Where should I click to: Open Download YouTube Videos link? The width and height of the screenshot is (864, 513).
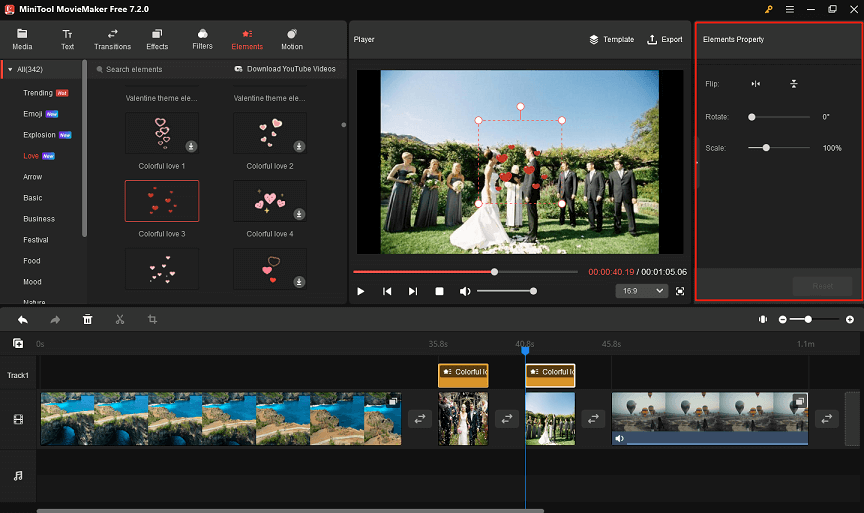click(x=285, y=69)
